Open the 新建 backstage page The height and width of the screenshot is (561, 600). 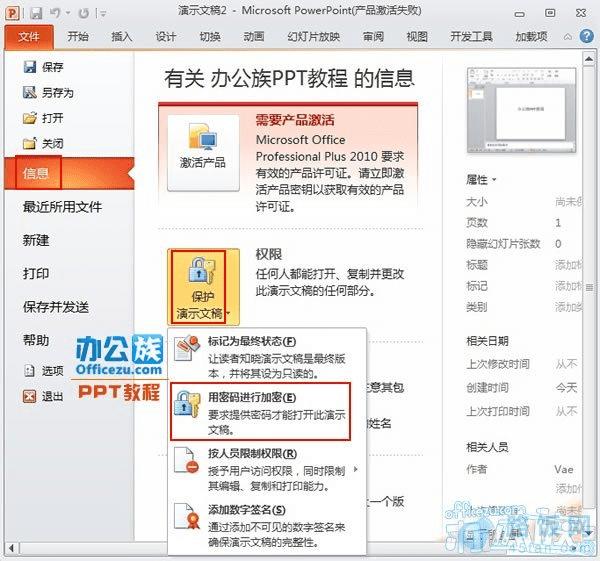pyautogui.click(x=36, y=240)
